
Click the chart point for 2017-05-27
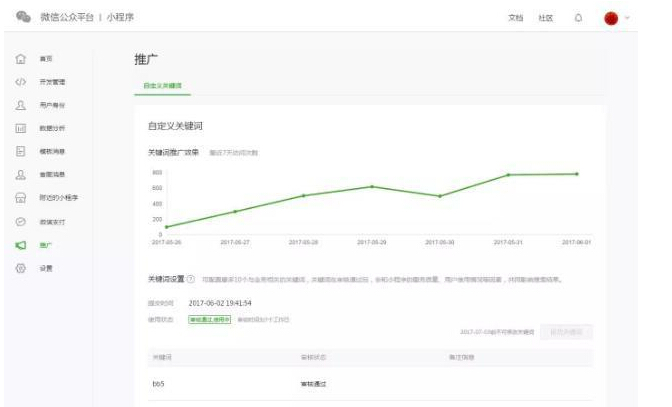[235, 212]
